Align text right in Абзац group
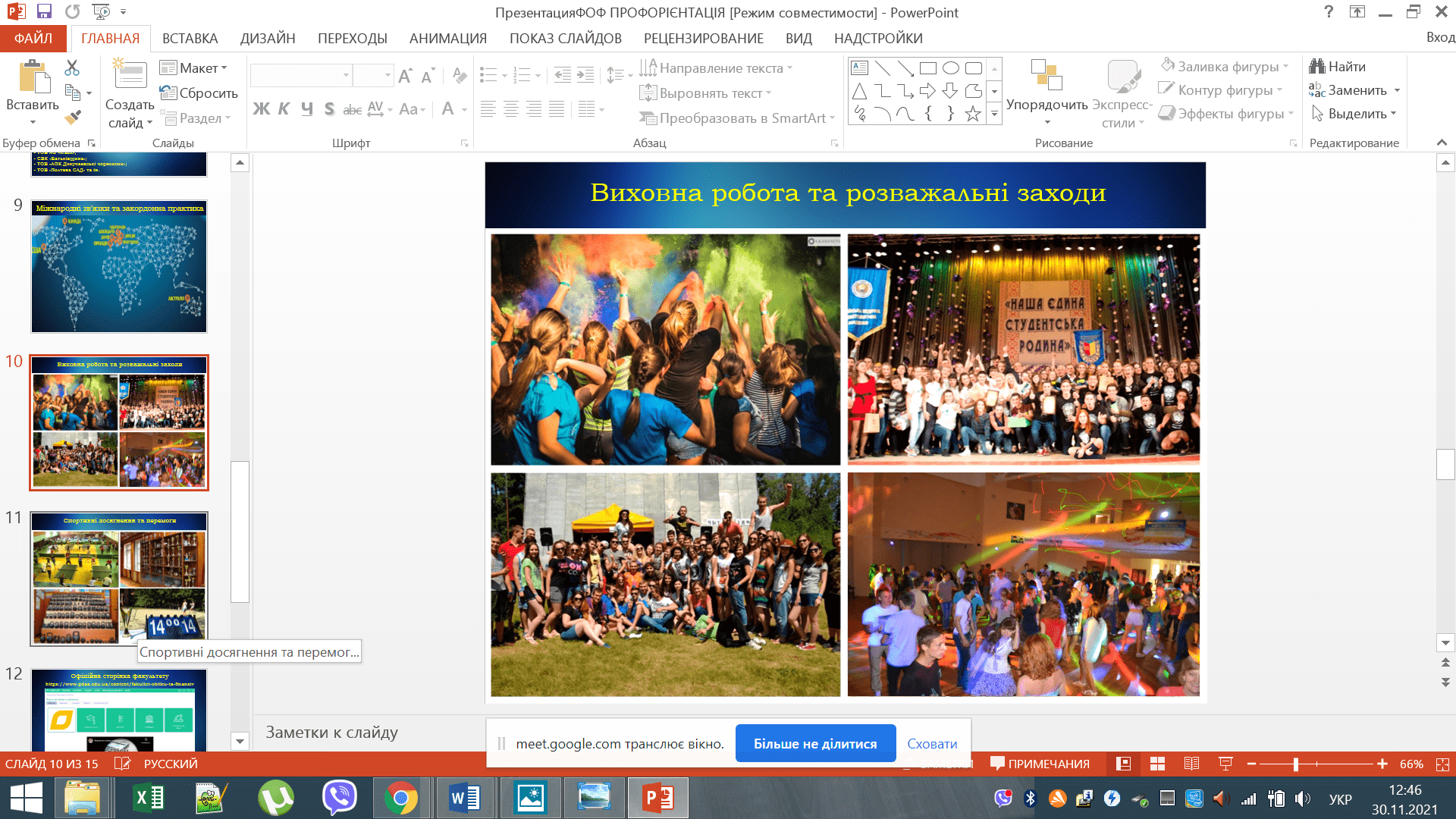 pyautogui.click(x=534, y=109)
